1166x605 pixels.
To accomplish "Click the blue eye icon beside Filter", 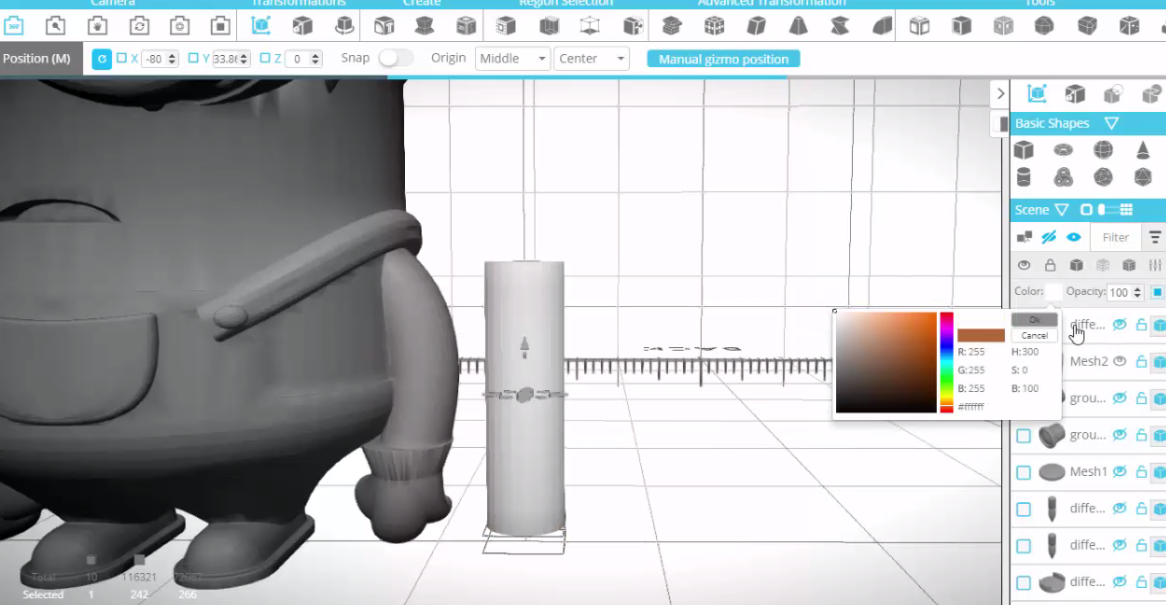I will coord(1074,237).
